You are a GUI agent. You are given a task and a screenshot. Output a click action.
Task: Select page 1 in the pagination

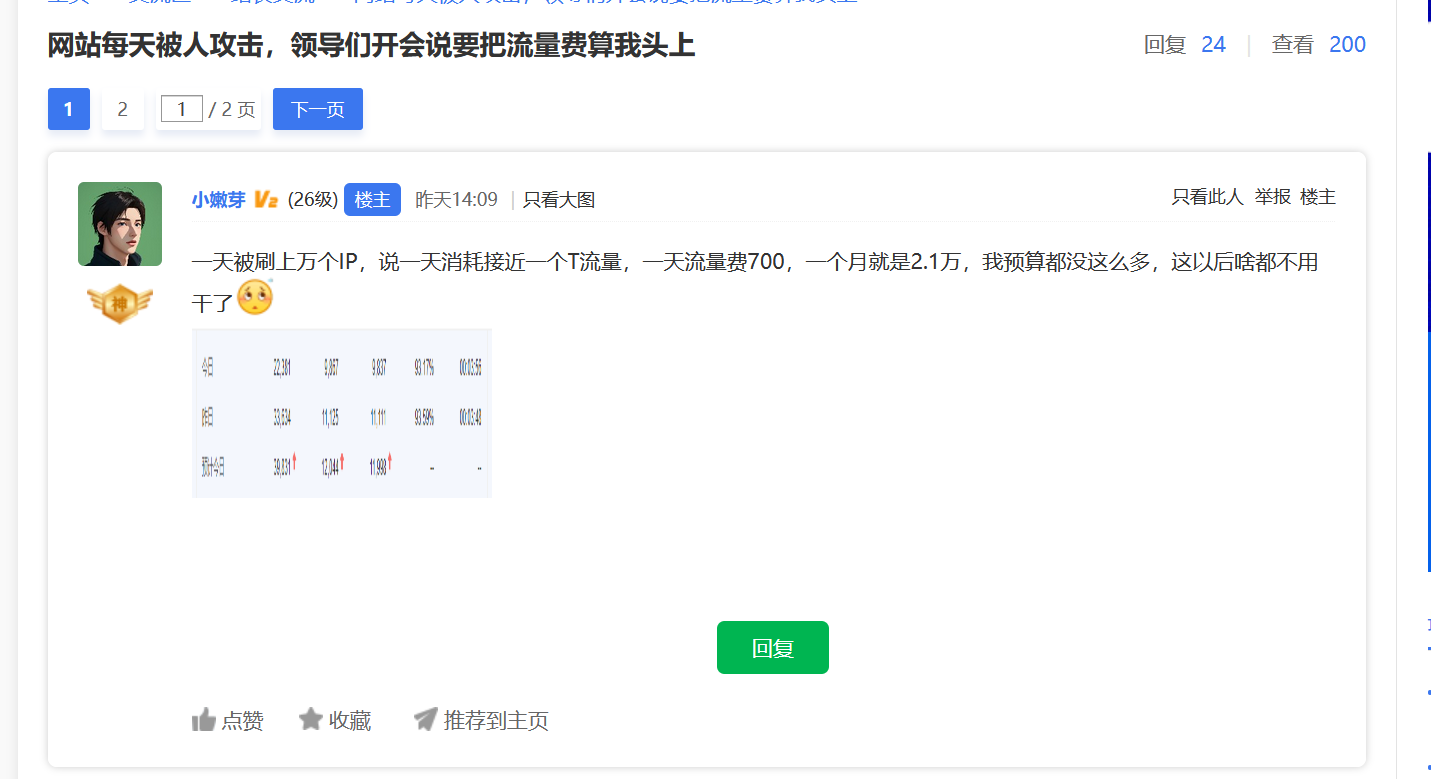pos(69,109)
